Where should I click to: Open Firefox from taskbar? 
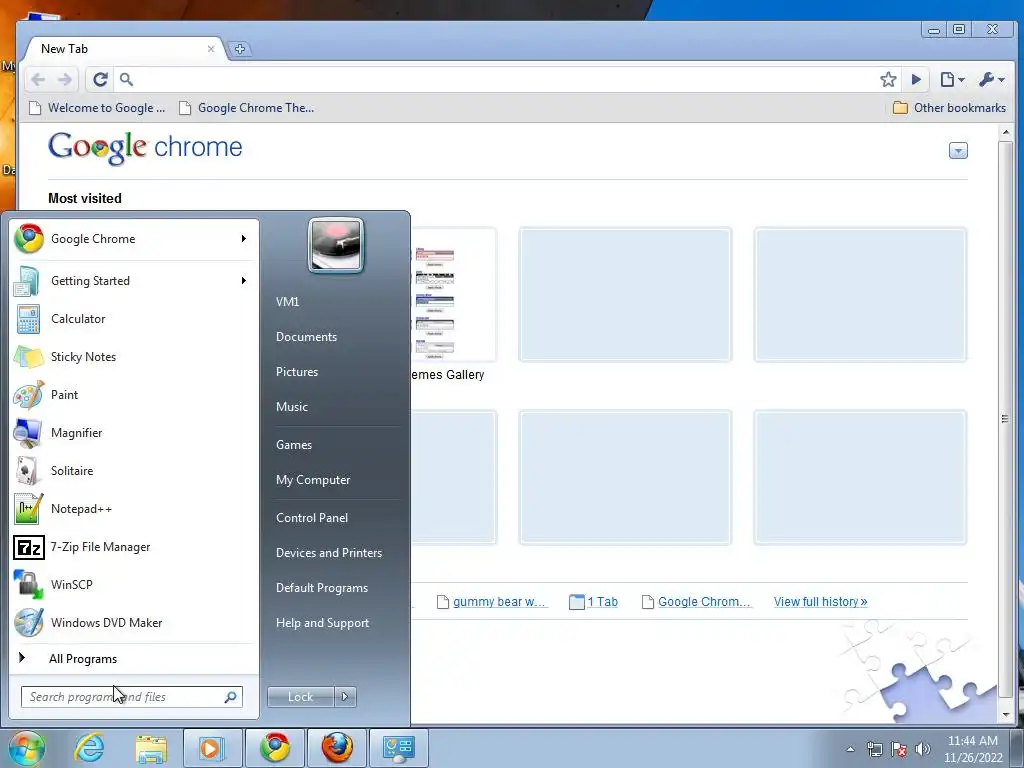[x=336, y=748]
